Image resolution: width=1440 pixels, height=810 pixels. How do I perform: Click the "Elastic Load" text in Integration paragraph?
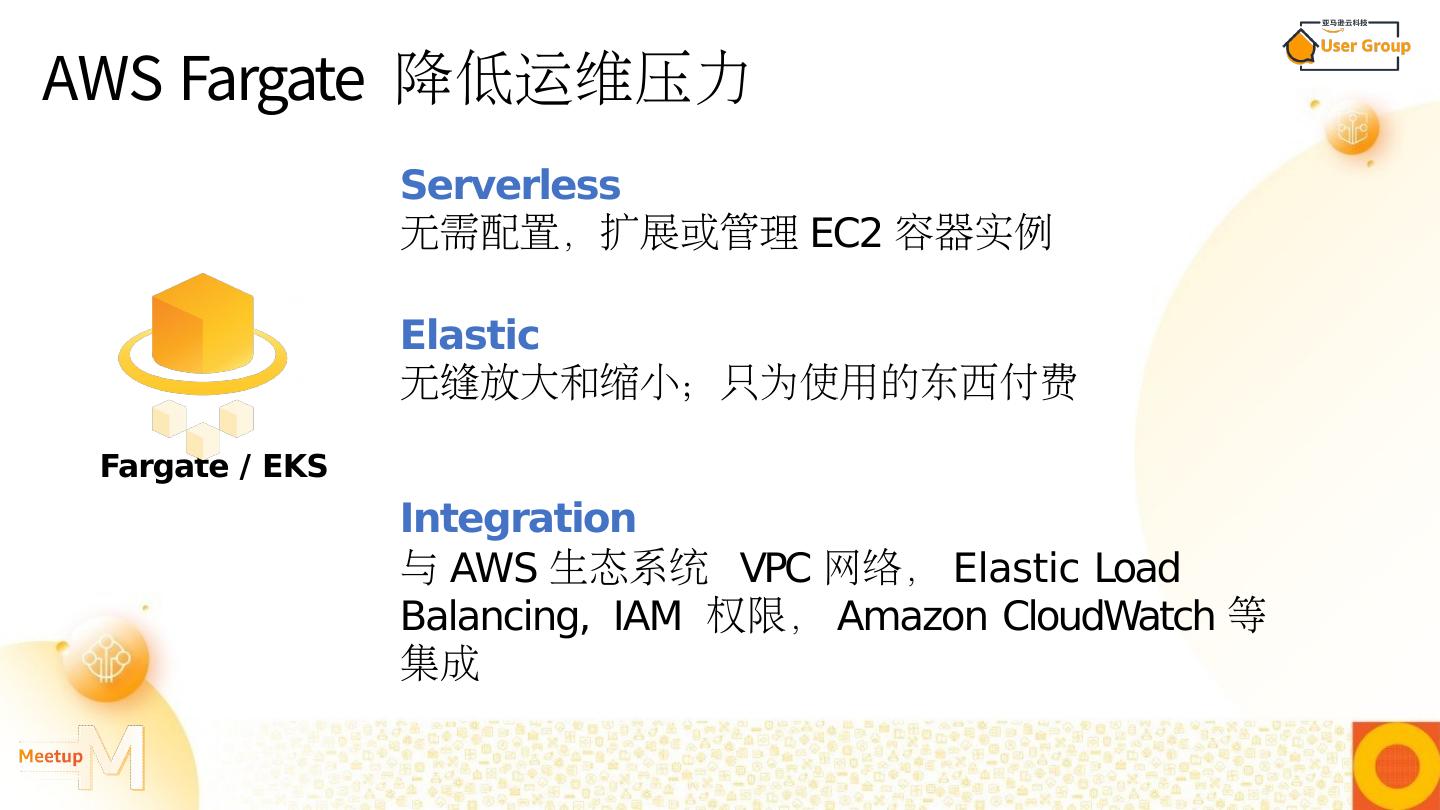[x=1066, y=568]
